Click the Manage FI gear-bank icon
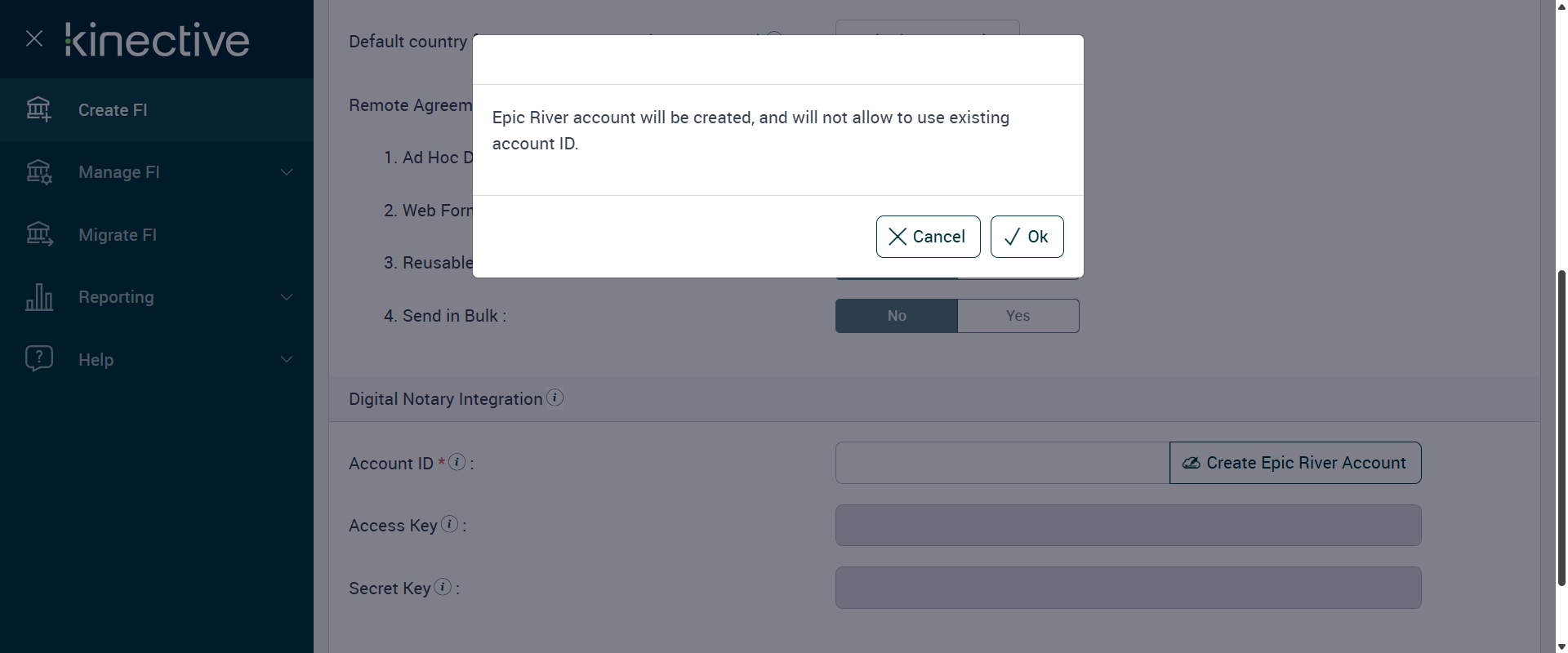This screenshot has height=653, width=1568. click(x=38, y=172)
